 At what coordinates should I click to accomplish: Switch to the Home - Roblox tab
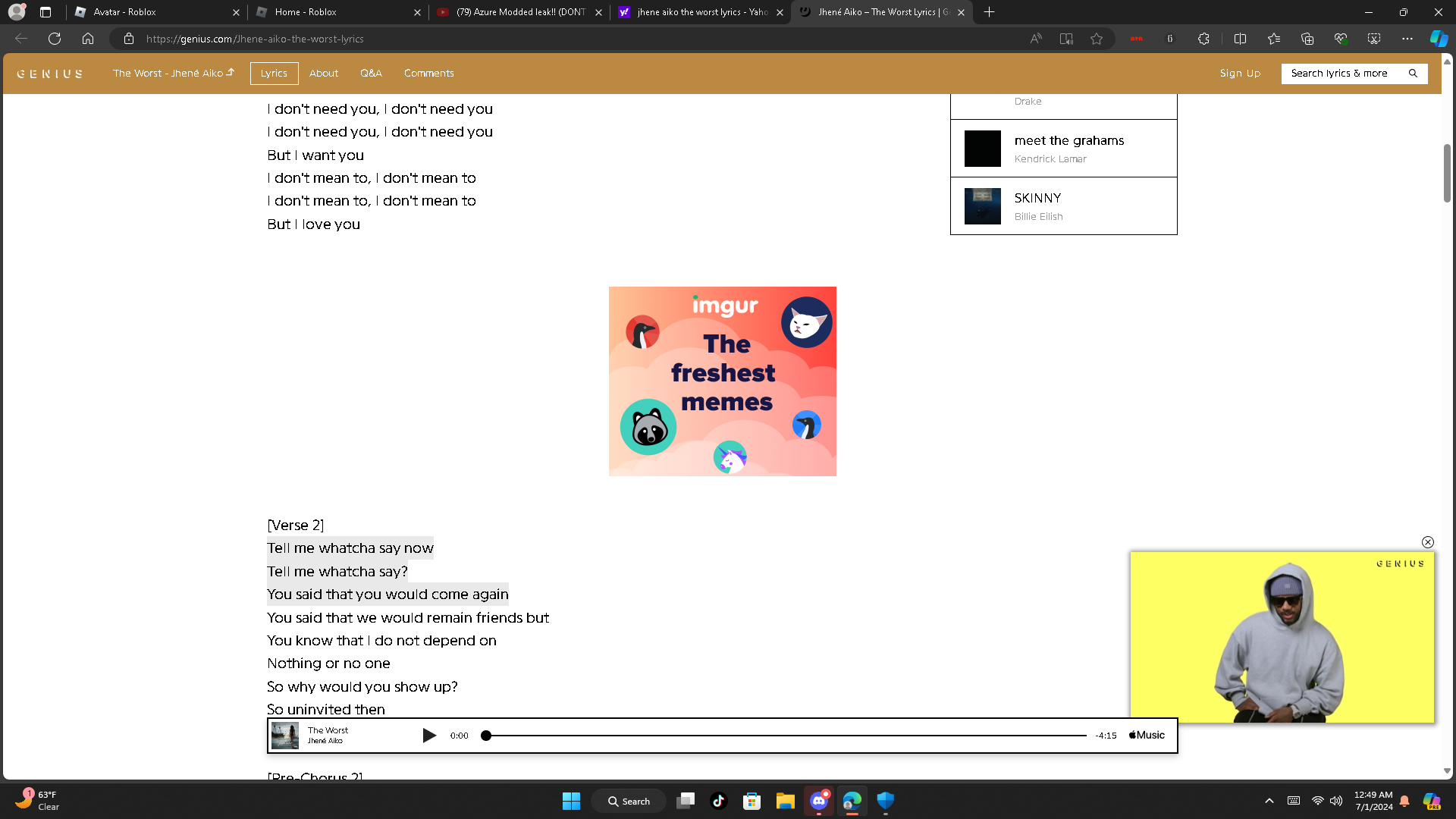(x=339, y=12)
